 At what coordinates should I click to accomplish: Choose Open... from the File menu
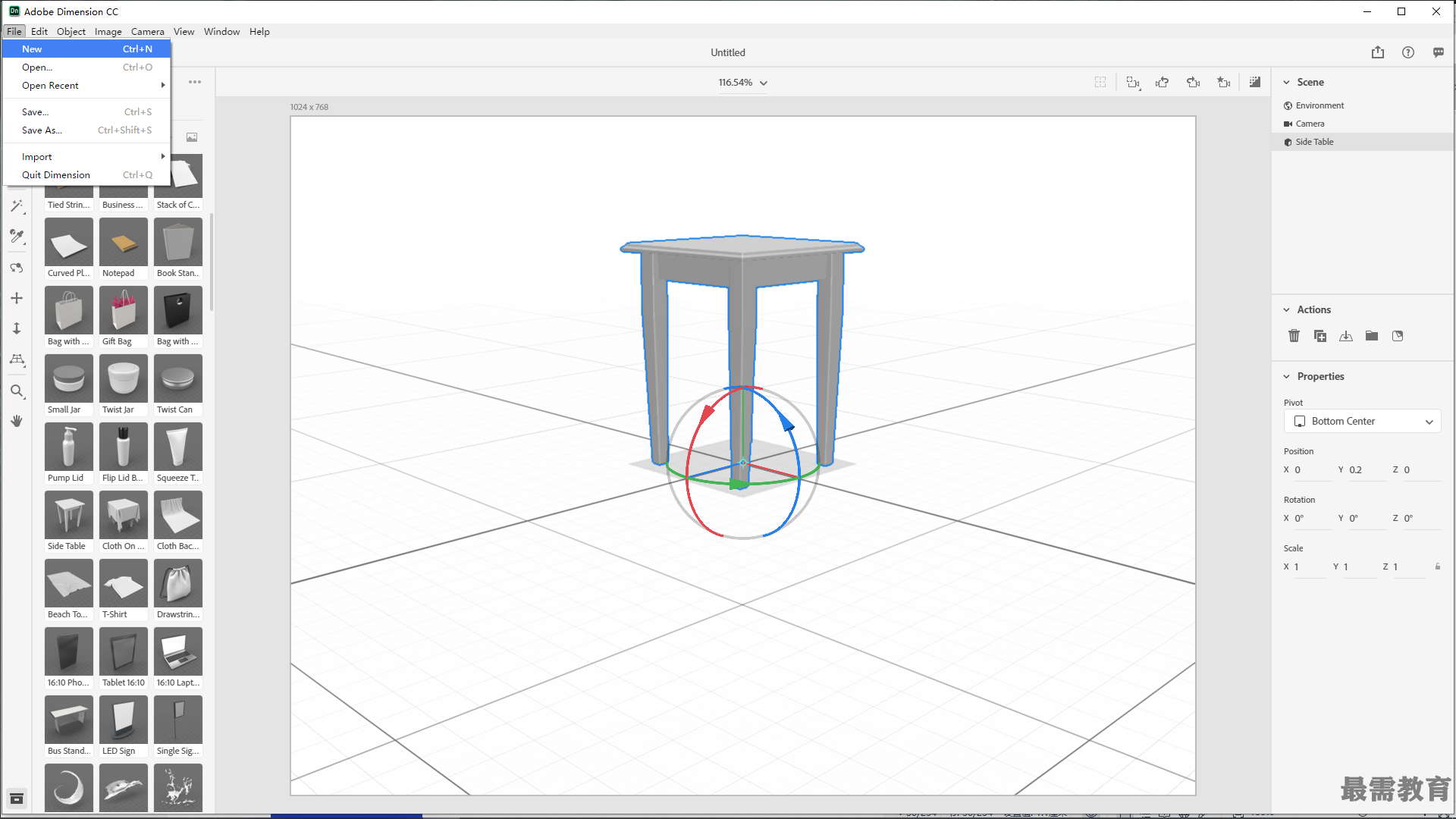pyautogui.click(x=86, y=67)
